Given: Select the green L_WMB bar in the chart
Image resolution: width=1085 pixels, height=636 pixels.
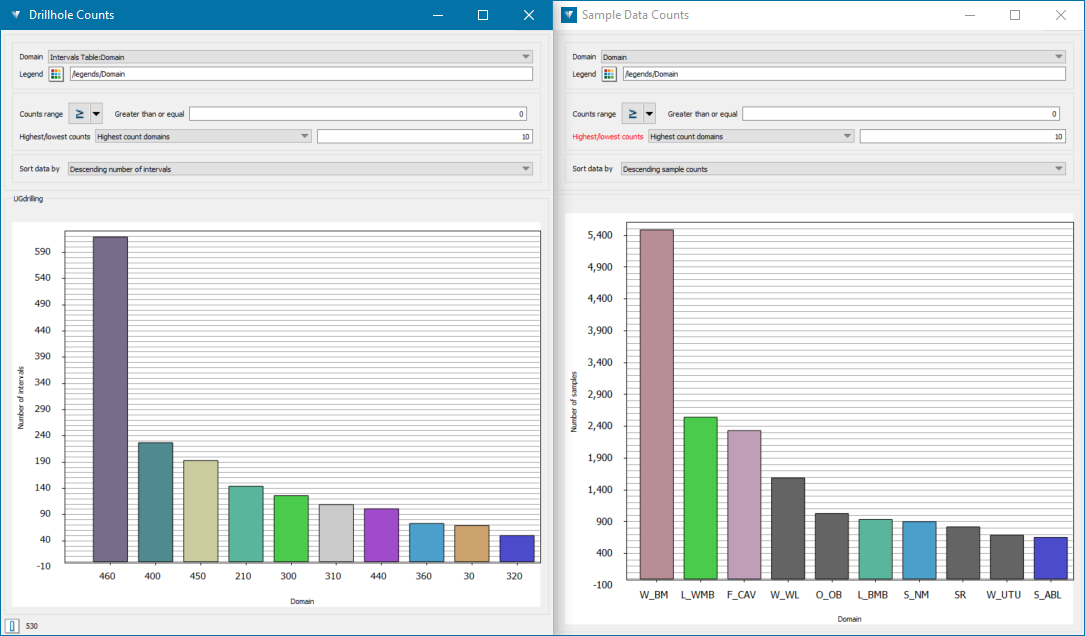Looking at the screenshot, I should point(700,498).
